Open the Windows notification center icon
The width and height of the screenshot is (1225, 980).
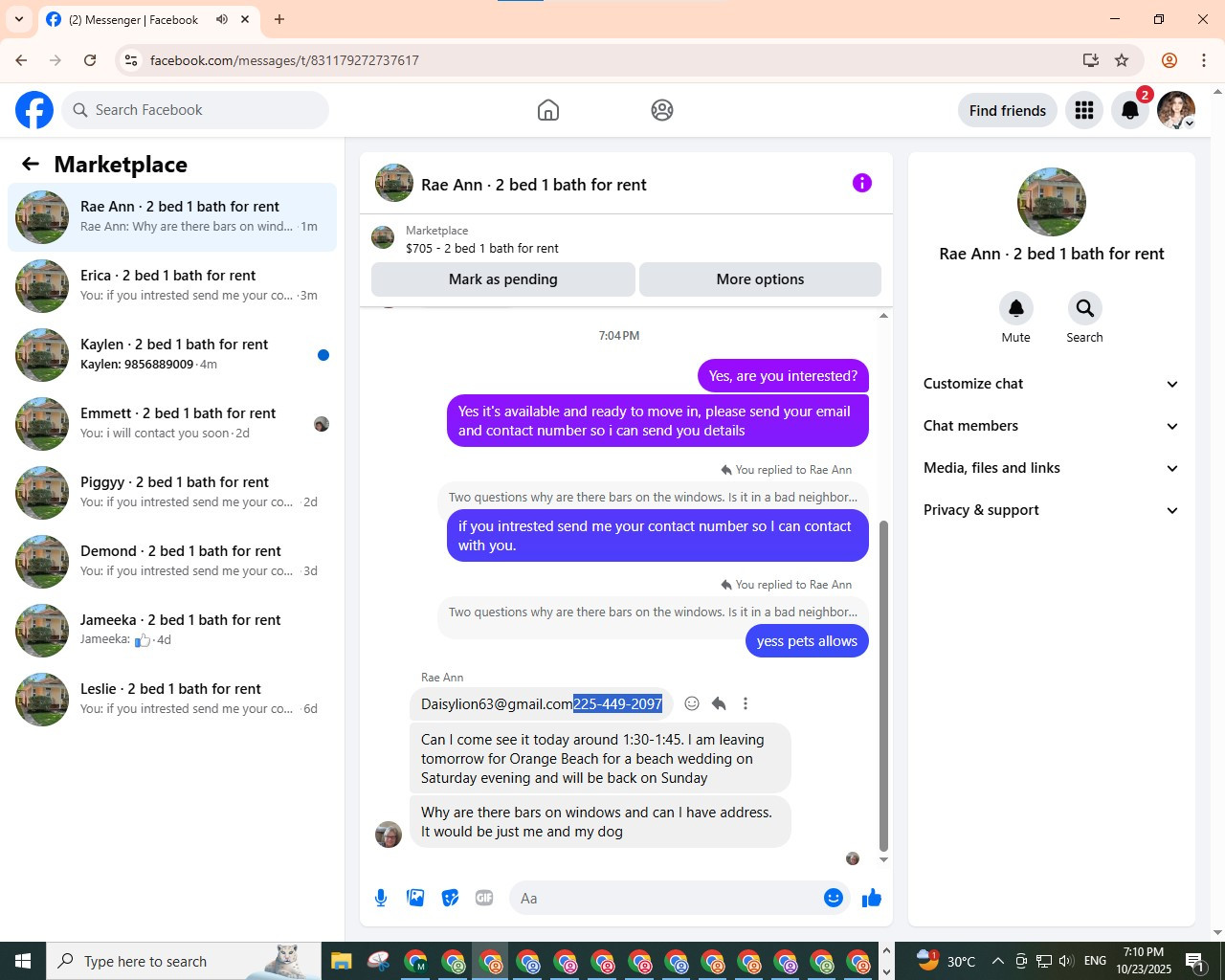pyautogui.click(x=1195, y=961)
